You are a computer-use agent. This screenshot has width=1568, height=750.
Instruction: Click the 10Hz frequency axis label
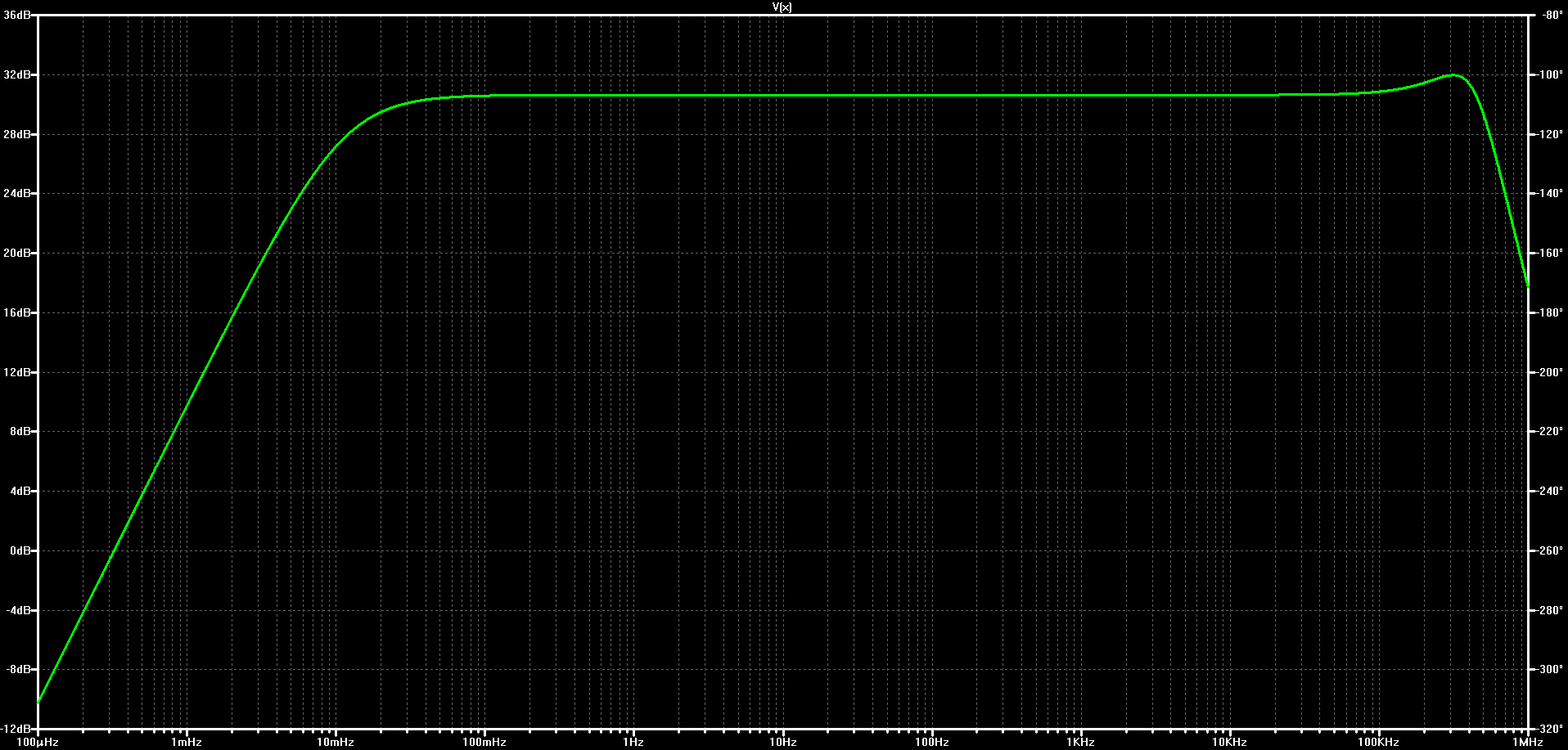(x=783, y=742)
